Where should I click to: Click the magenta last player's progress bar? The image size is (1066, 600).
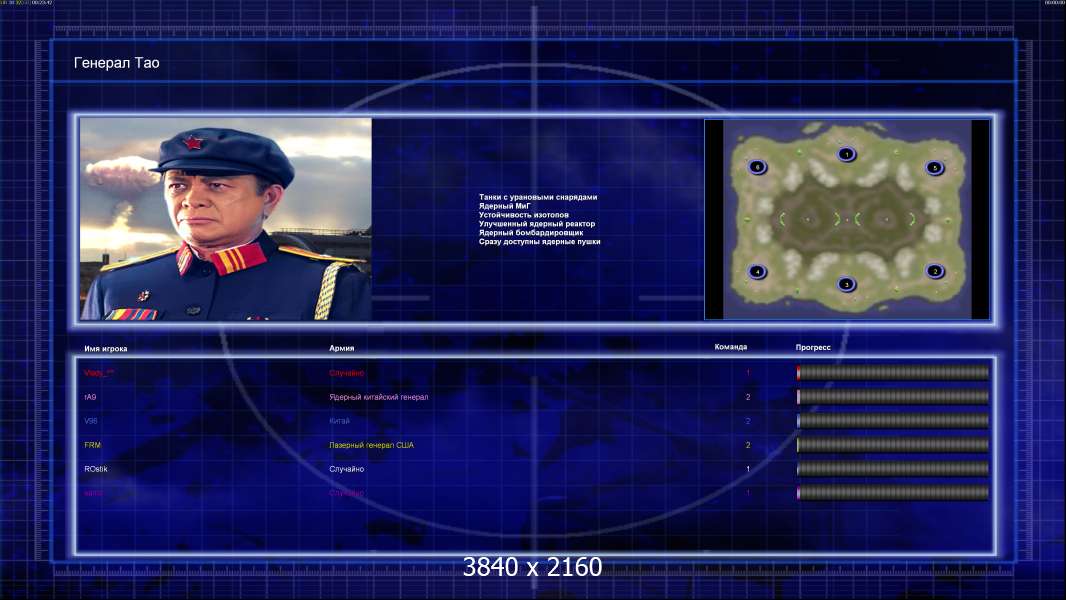[x=893, y=493]
